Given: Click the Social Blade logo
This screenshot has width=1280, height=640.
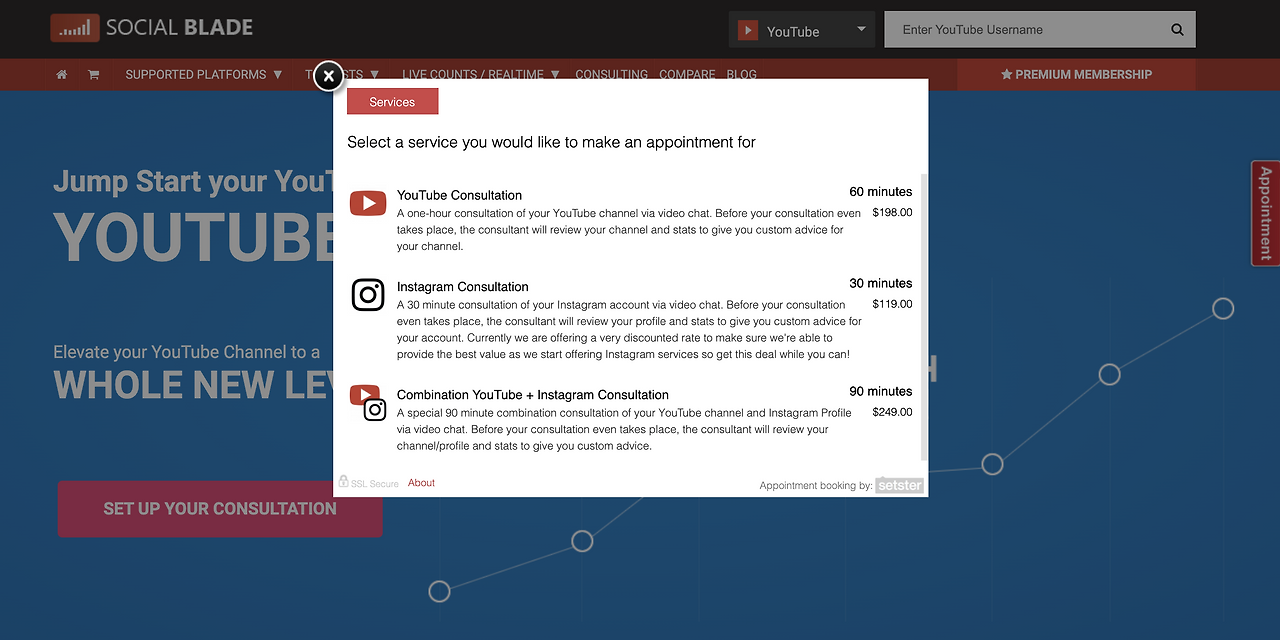Looking at the screenshot, I should 152,28.
